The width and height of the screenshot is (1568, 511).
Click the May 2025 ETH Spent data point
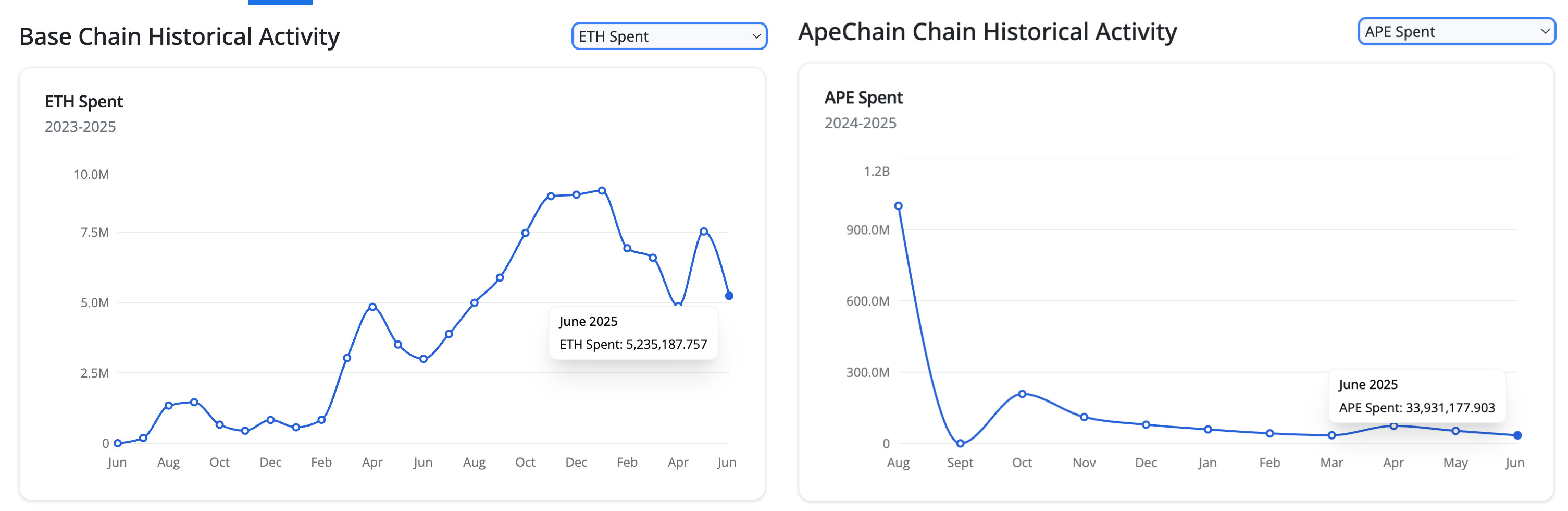pyautogui.click(x=703, y=232)
